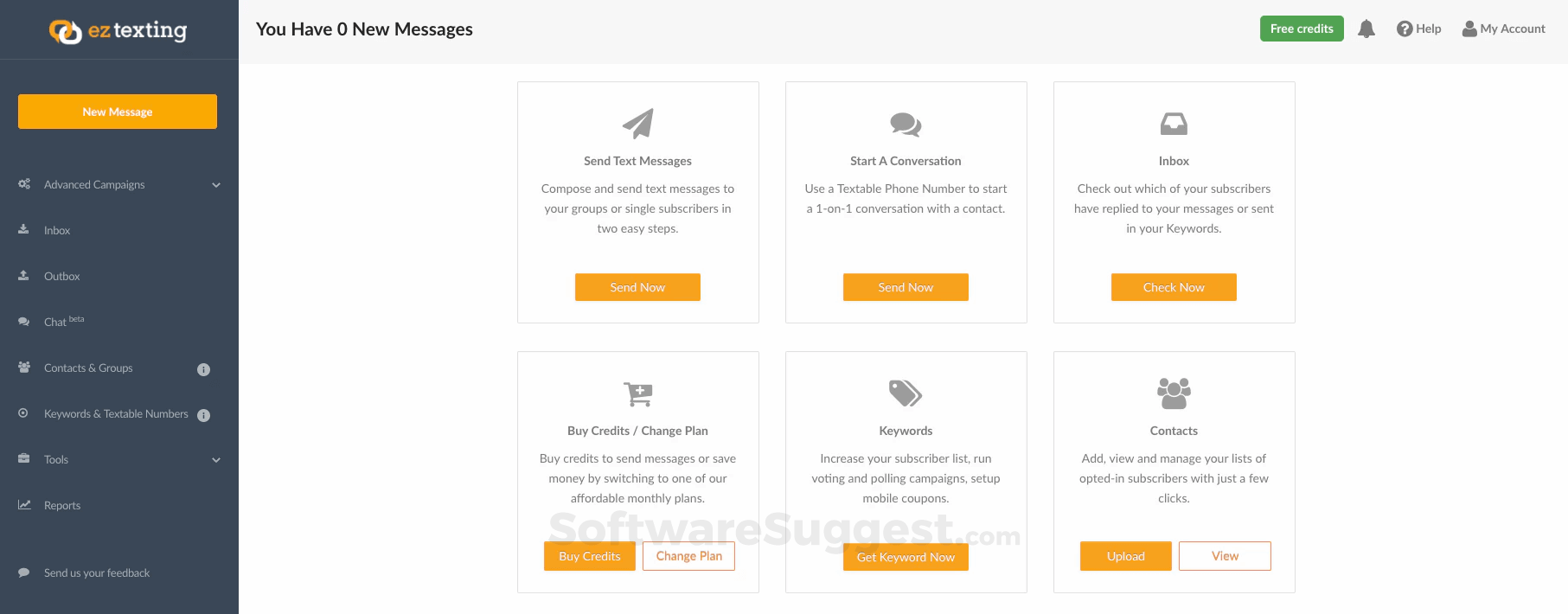The image size is (1568, 614).
Task: Open the My Account menu
Action: pyautogui.click(x=1503, y=29)
